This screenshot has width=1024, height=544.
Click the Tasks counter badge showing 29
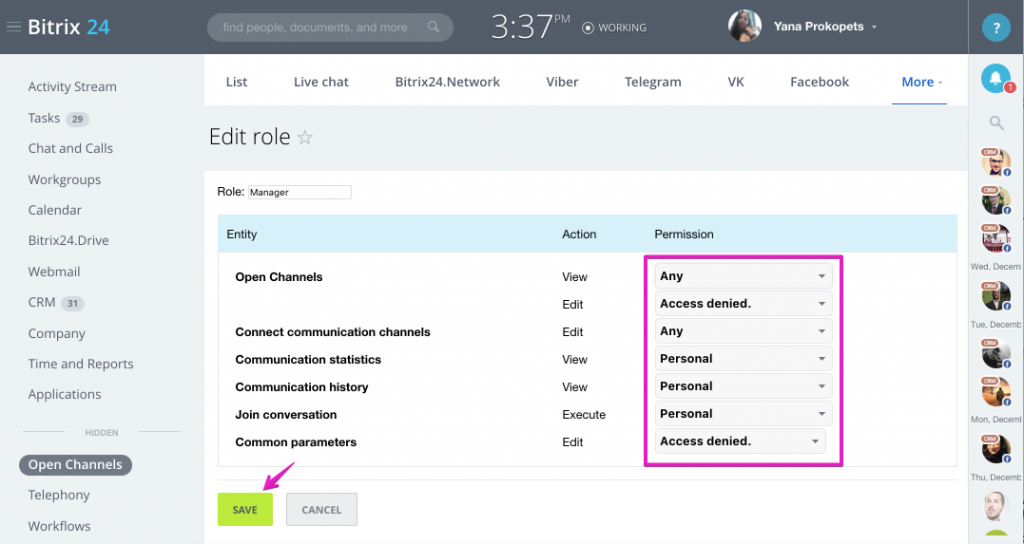tap(78, 119)
